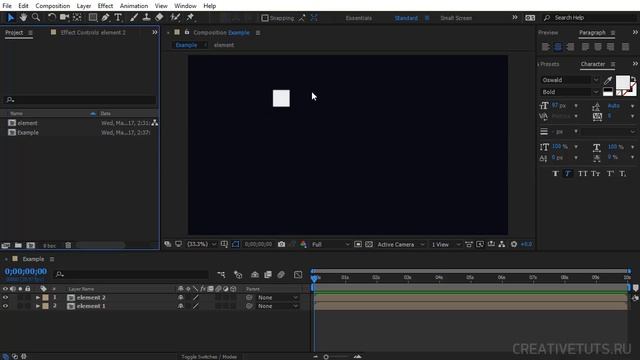Click the eyedropper in Character panel
This screenshot has width=640, height=360.
coord(608,80)
